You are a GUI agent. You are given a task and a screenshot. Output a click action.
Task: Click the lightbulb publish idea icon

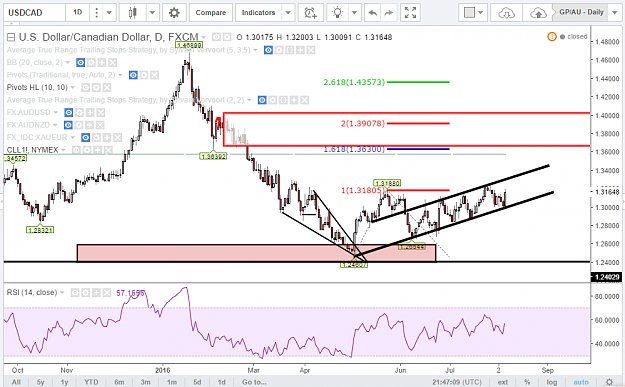(338, 13)
